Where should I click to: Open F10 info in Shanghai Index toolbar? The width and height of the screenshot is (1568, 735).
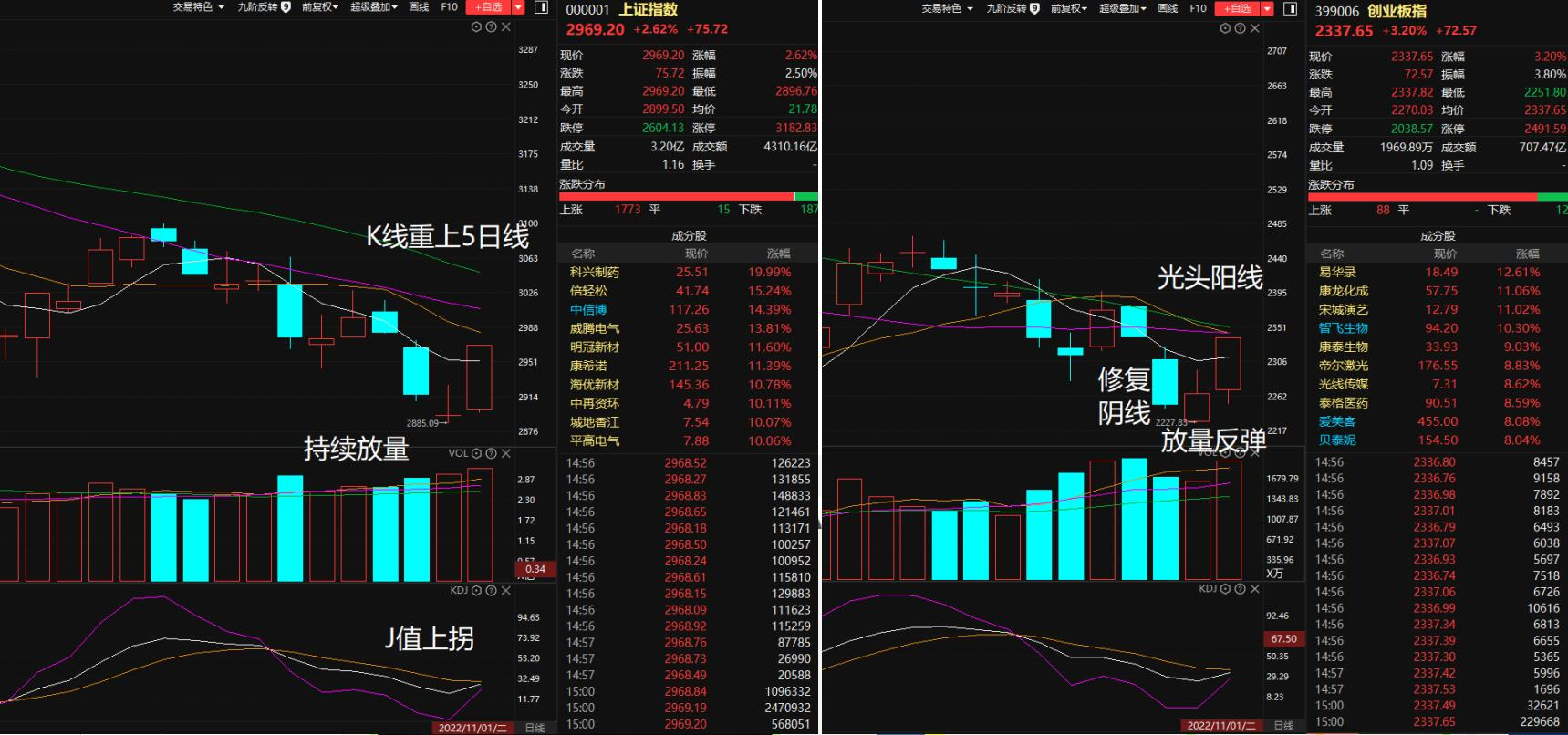[449, 7]
